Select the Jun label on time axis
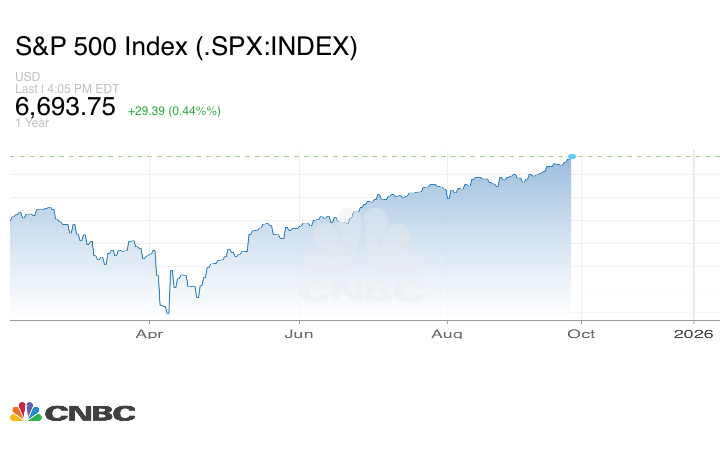This screenshot has width=720, height=450. tap(299, 333)
